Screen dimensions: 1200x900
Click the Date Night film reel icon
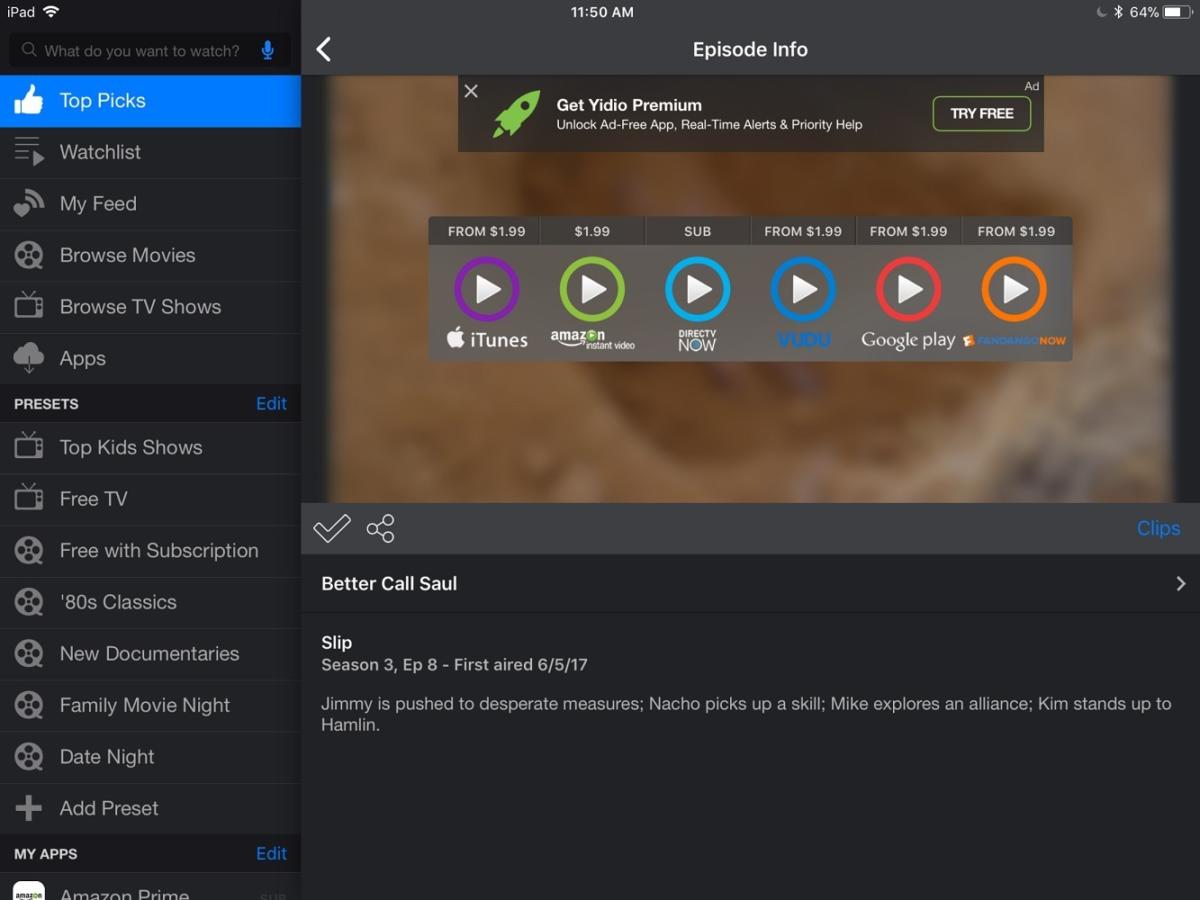click(x=29, y=757)
